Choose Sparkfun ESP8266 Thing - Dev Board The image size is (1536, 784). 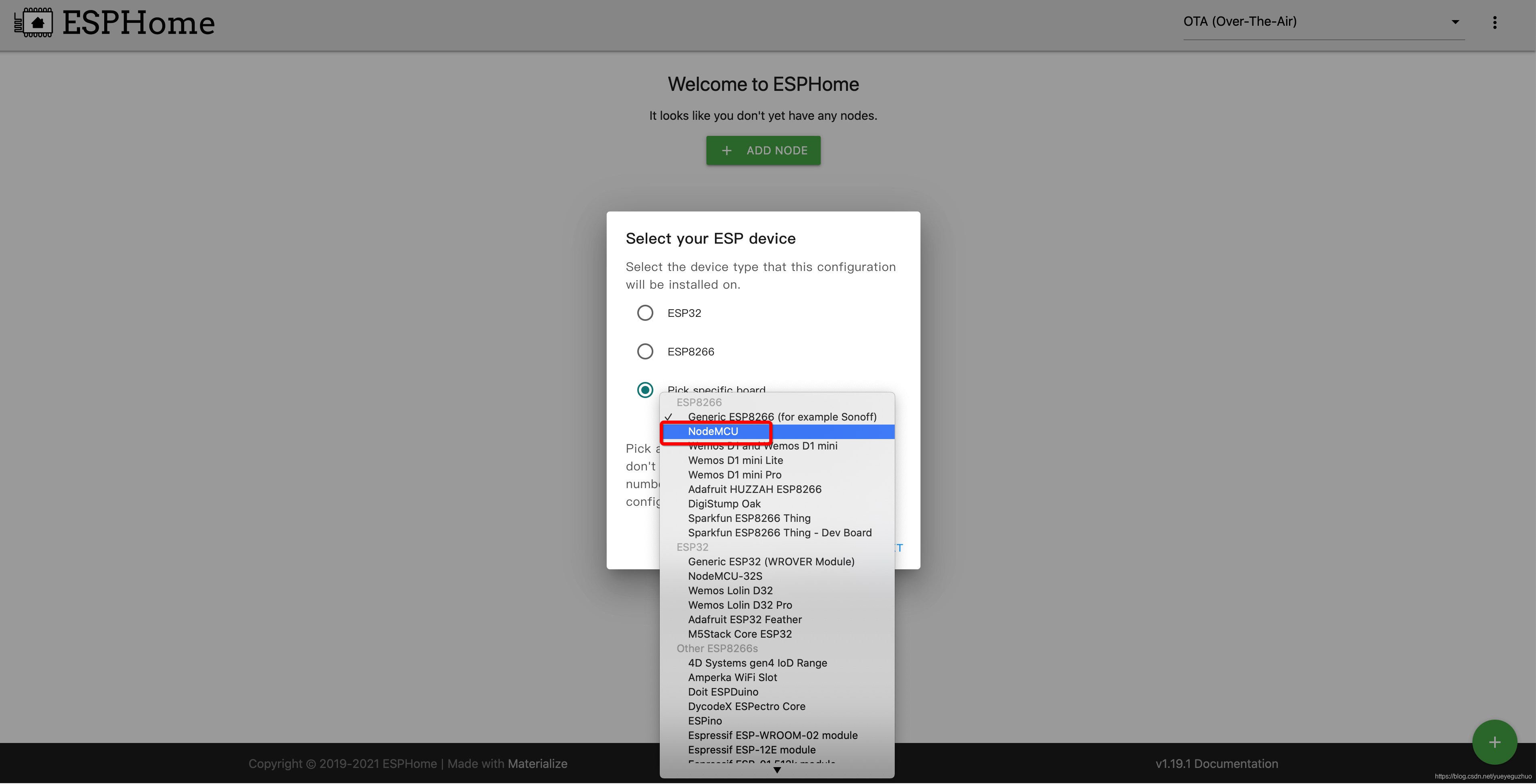point(777,533)
